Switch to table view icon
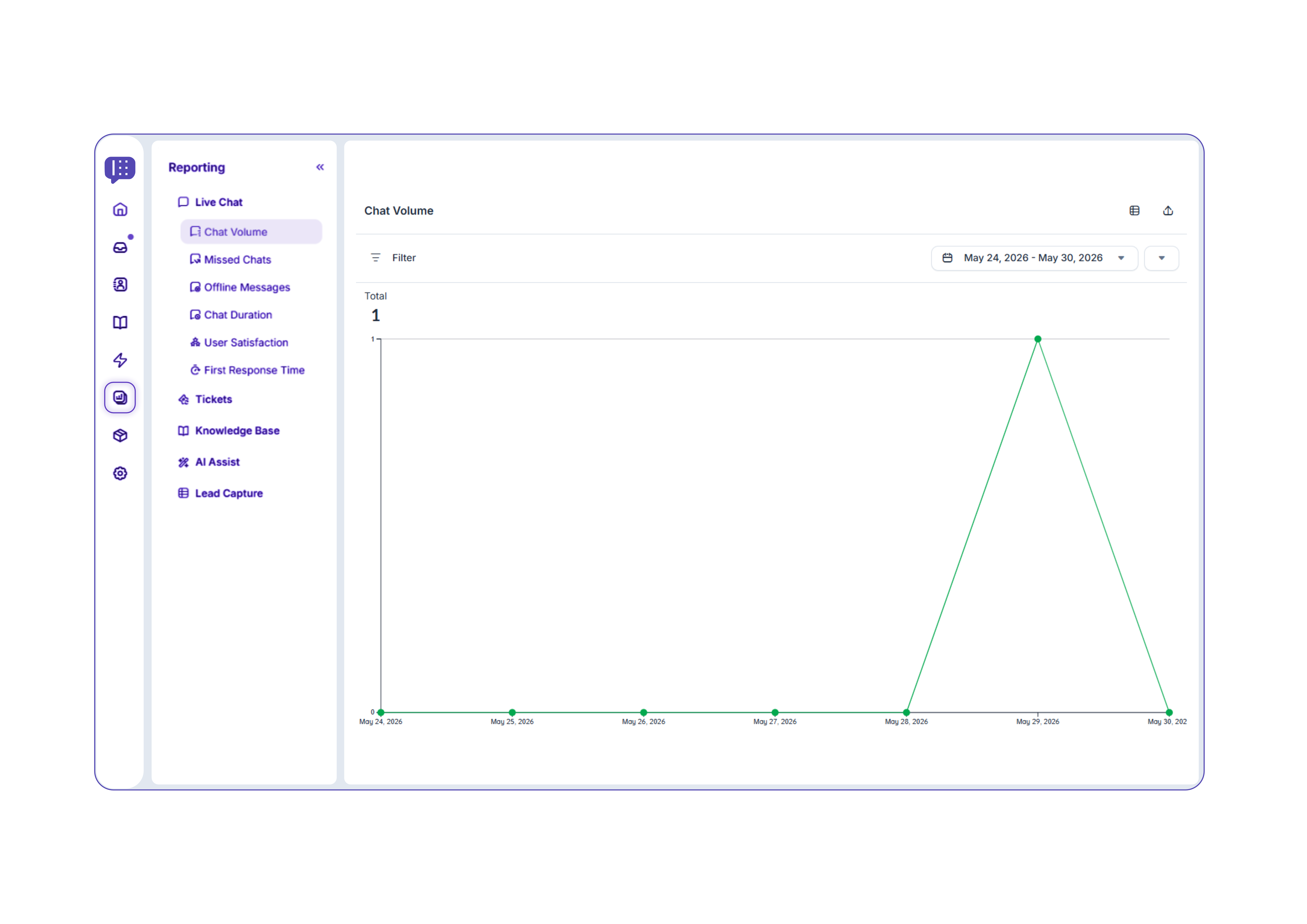 1134,210
